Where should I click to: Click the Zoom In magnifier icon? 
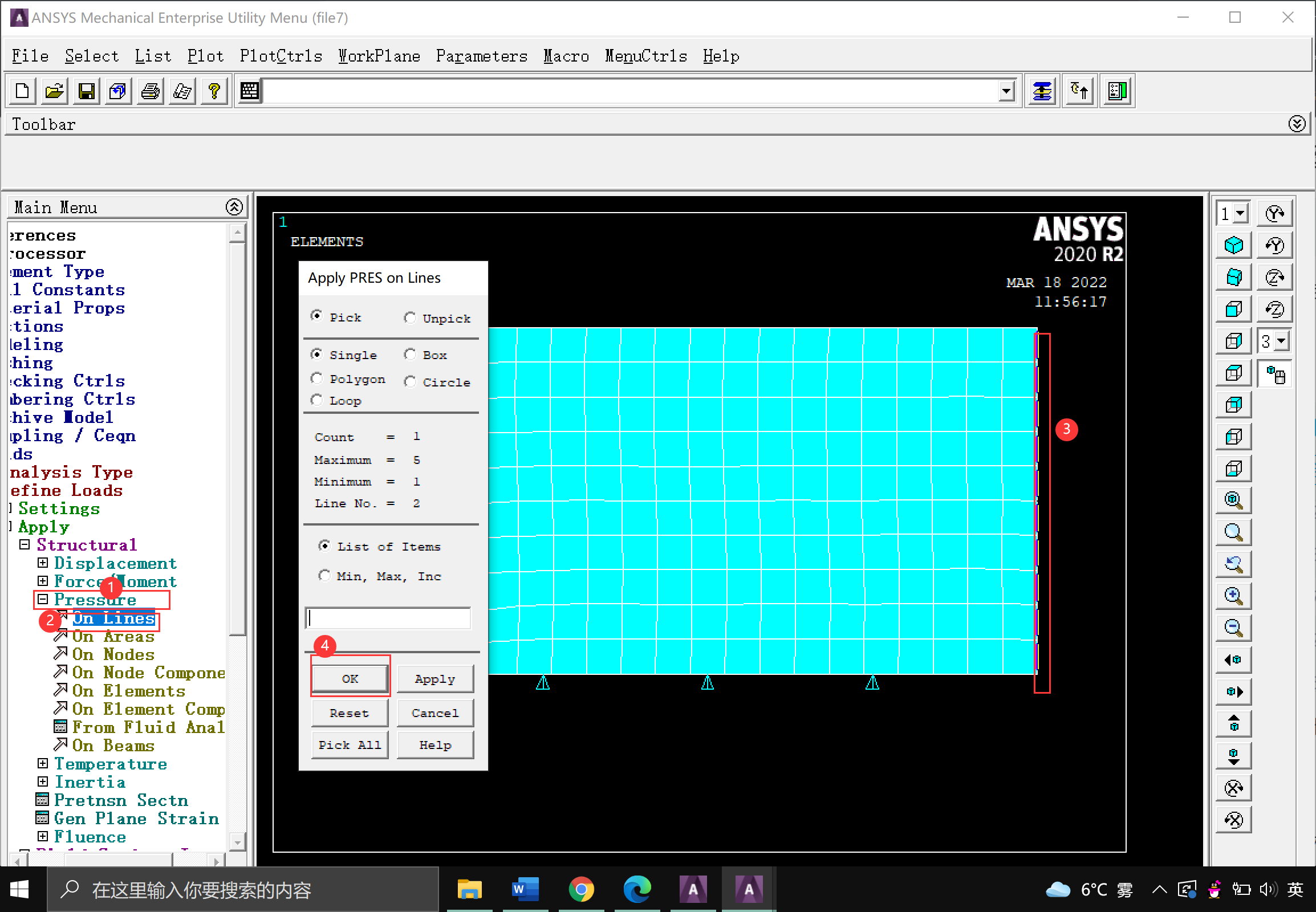click(x=1234, y=597)
